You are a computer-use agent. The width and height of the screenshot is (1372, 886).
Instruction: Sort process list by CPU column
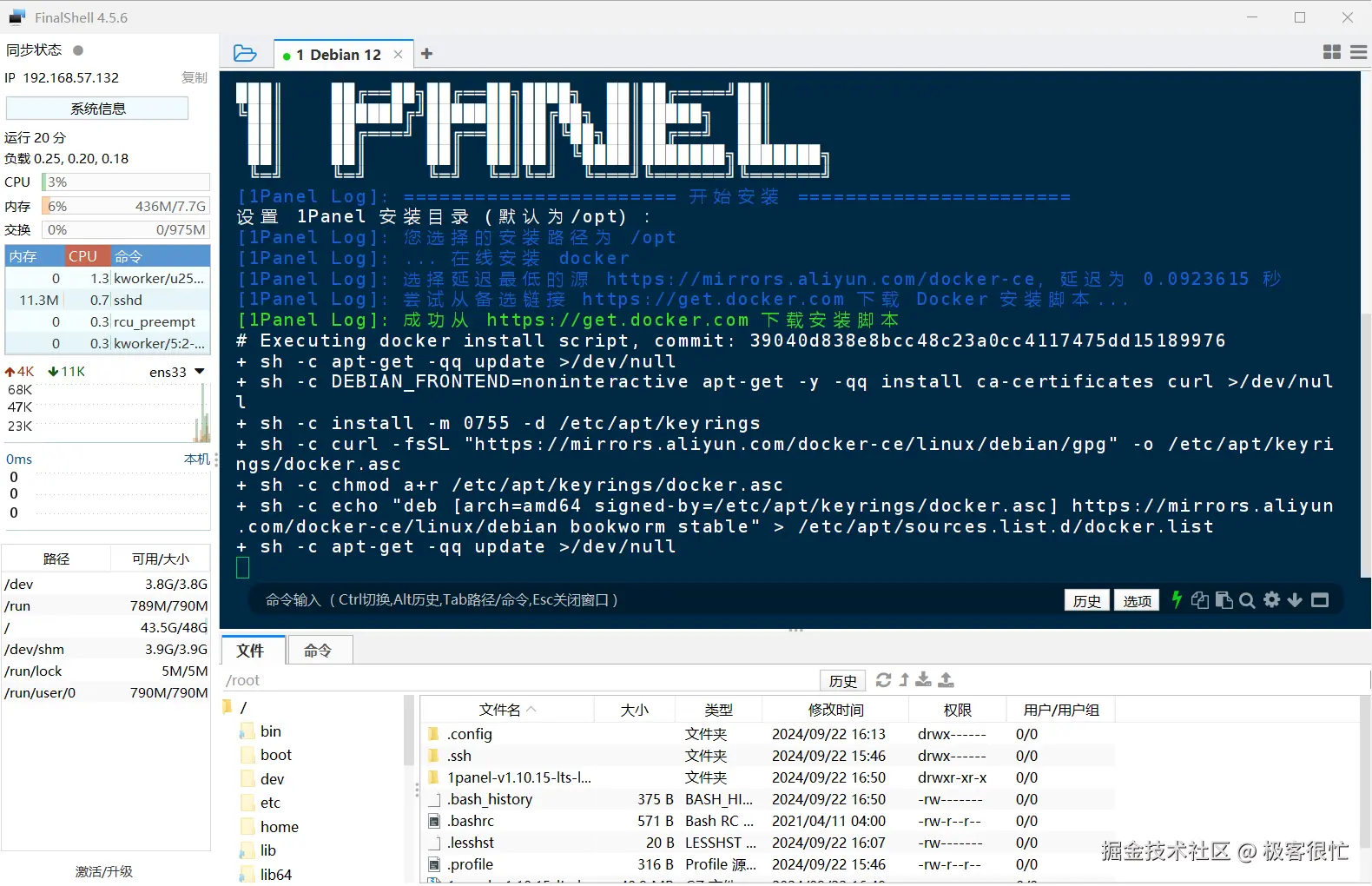click(x=89, y=256)
